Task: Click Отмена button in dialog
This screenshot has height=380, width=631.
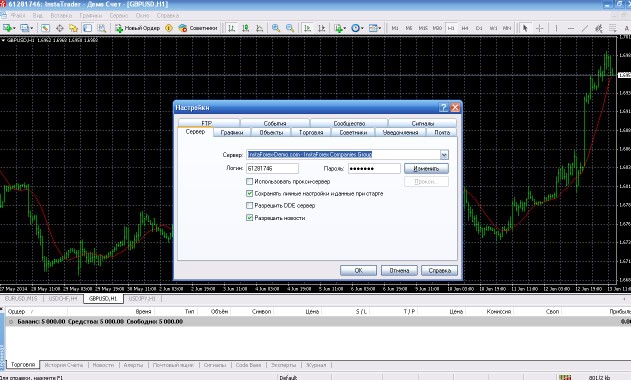Action: tap(399, 271)
